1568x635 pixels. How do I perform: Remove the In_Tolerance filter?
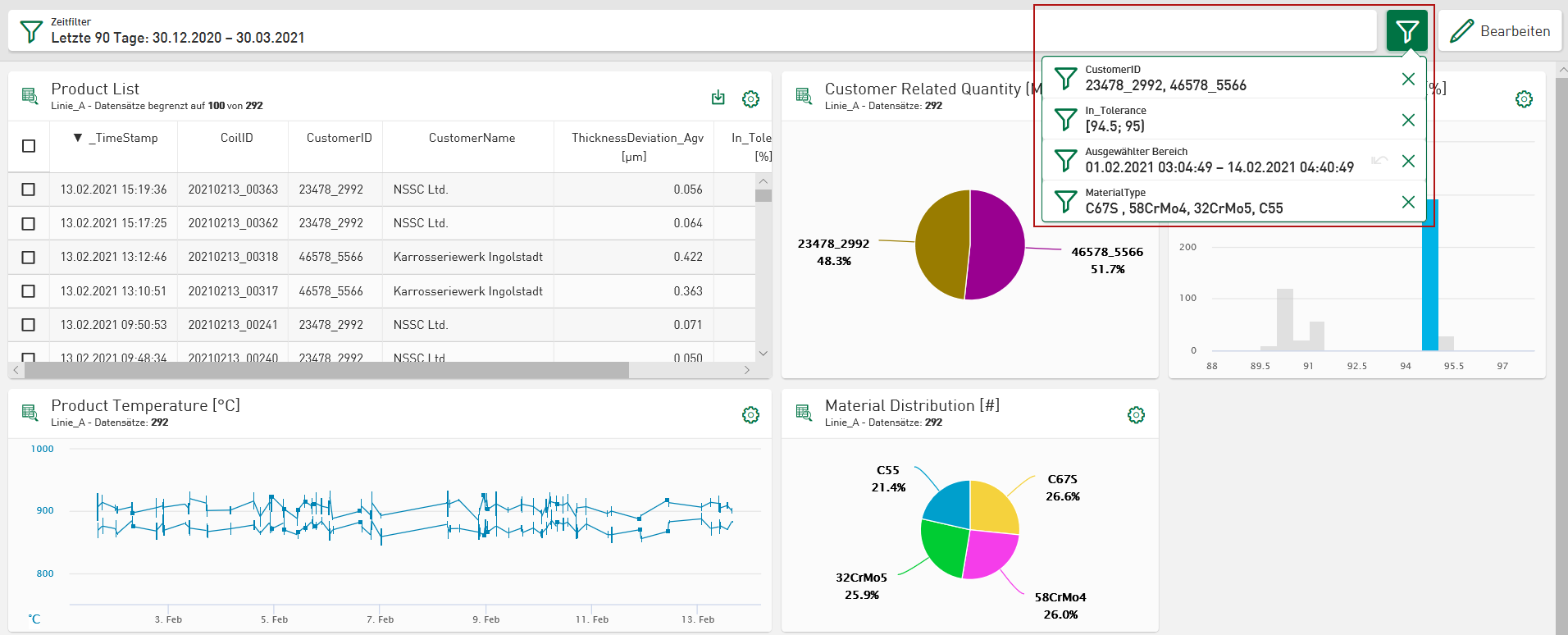[1408, 120]
